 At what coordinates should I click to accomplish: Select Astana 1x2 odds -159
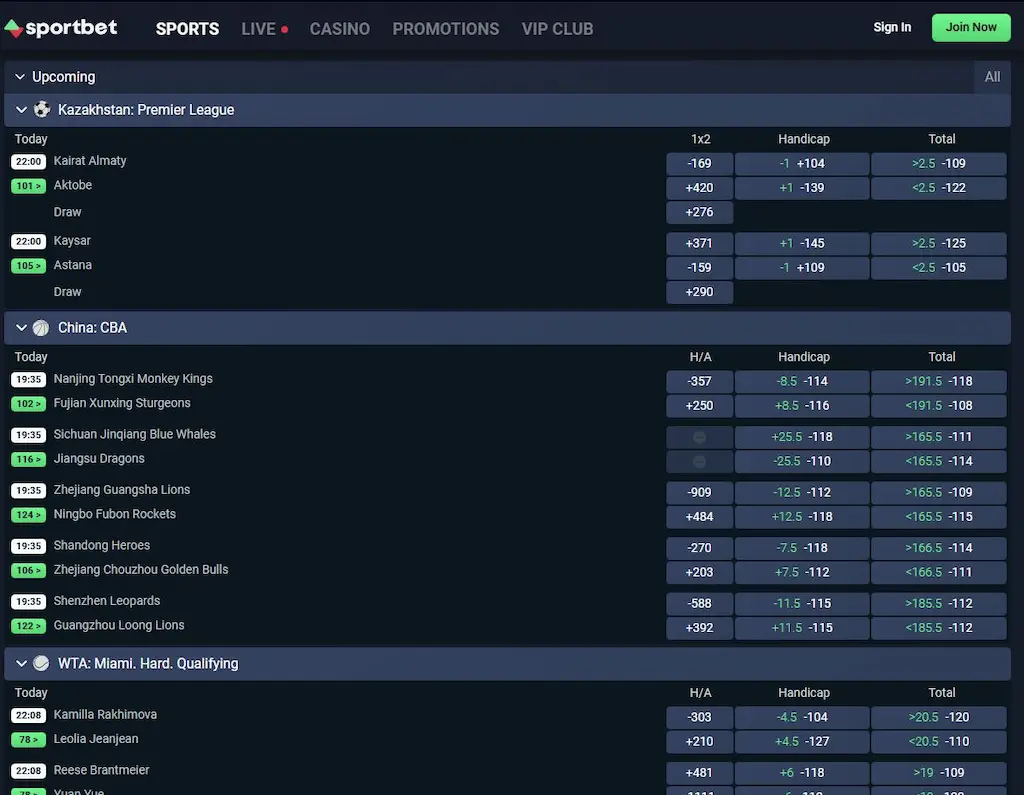(699, 267)
